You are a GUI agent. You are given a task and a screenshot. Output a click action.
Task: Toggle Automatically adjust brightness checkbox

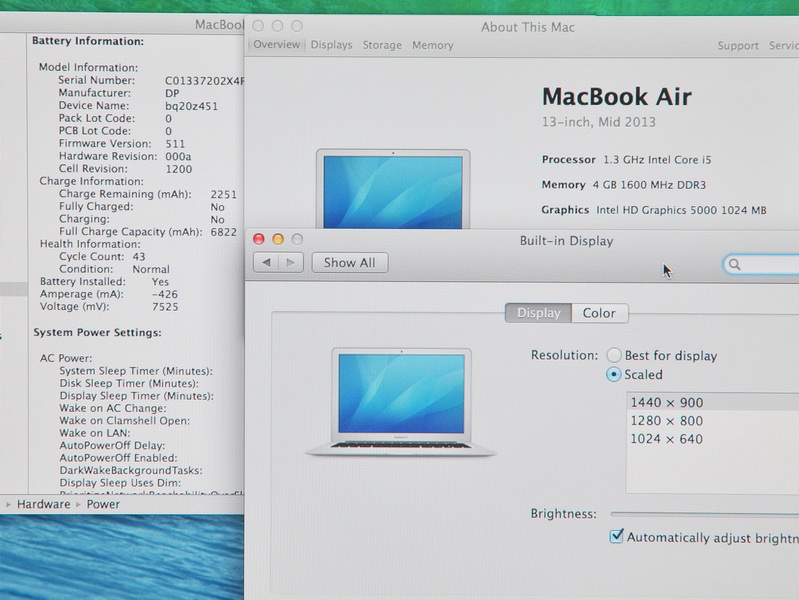pyautogui.click(x=616, y=536)
